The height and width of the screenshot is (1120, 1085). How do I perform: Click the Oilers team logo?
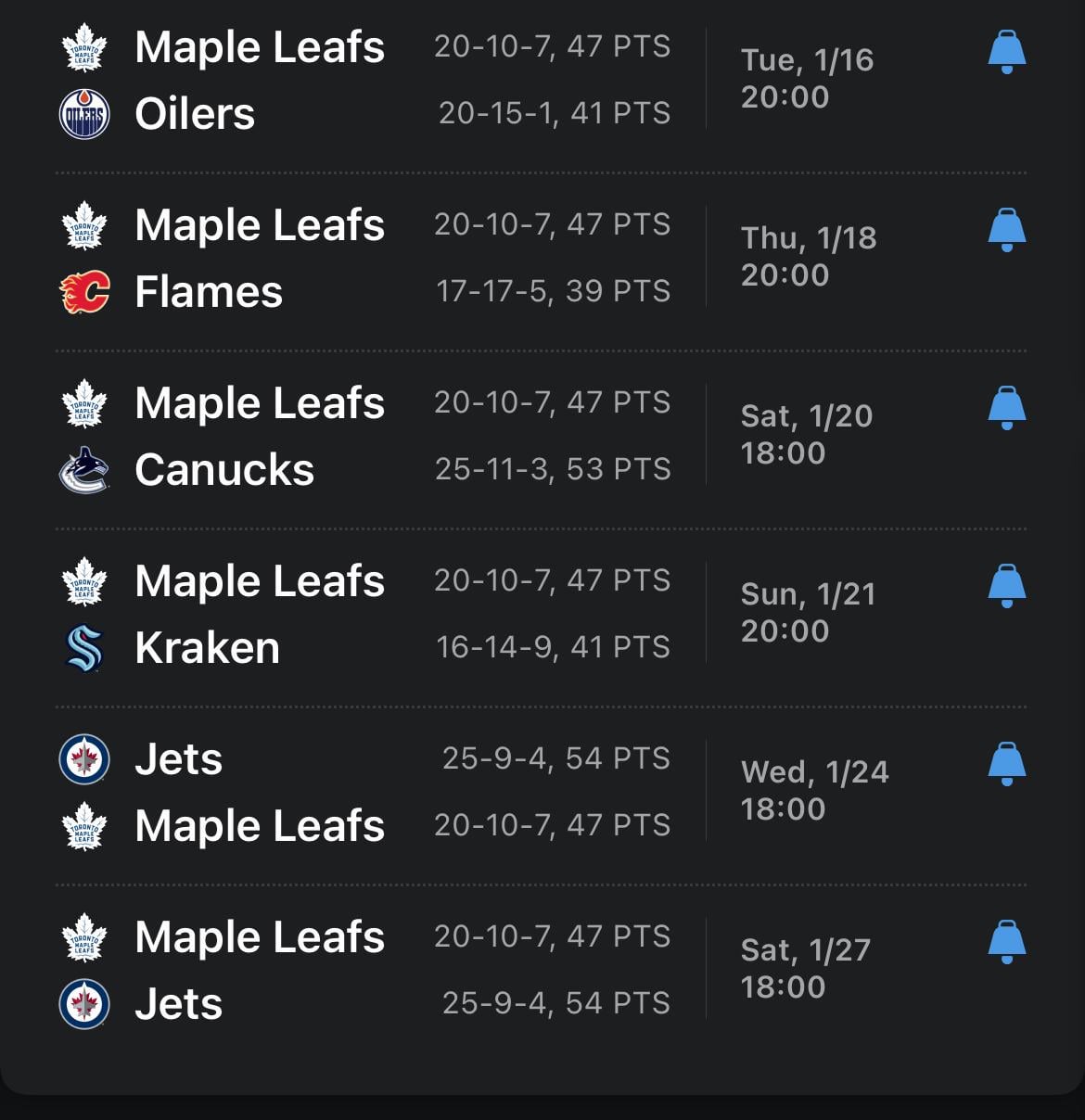point(84,114)
